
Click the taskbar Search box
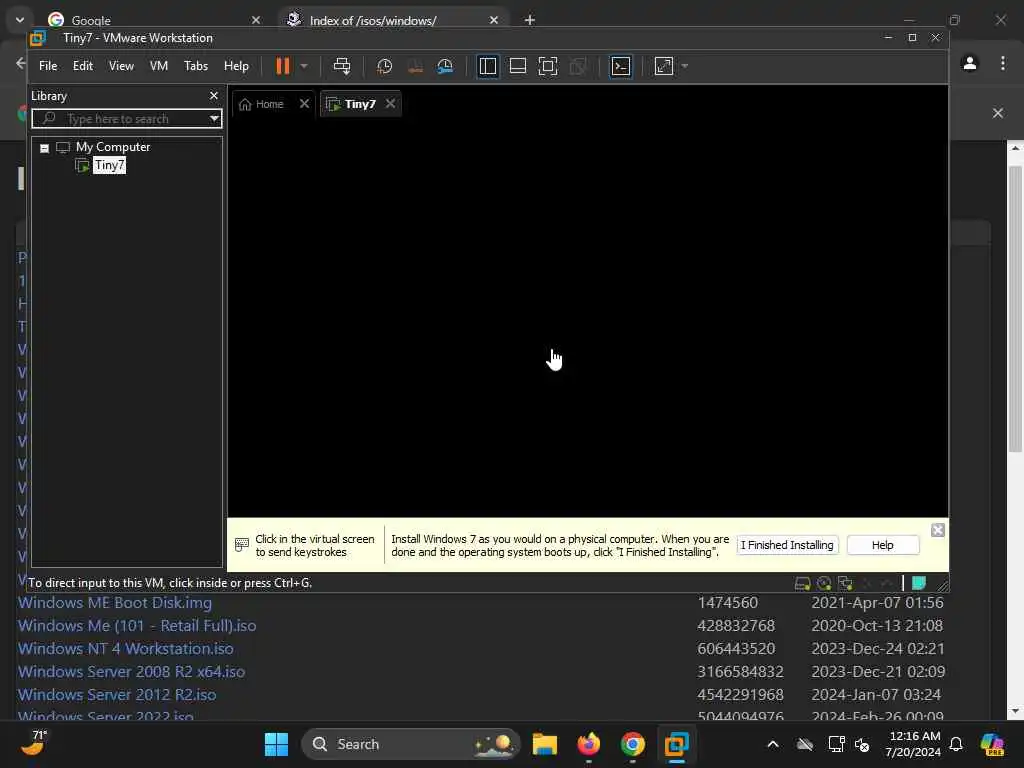[411, 744]
